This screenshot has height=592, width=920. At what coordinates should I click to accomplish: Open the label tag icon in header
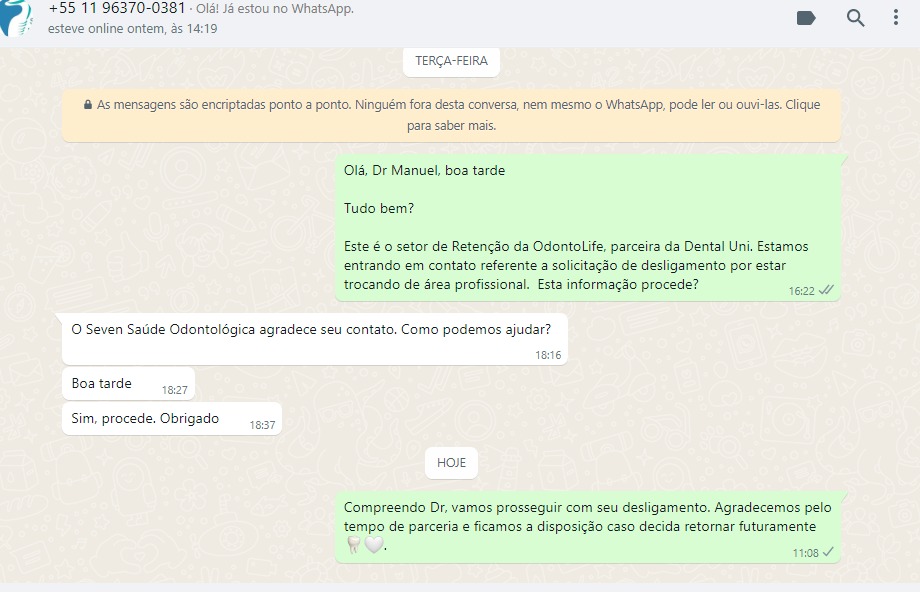[806, 18]
